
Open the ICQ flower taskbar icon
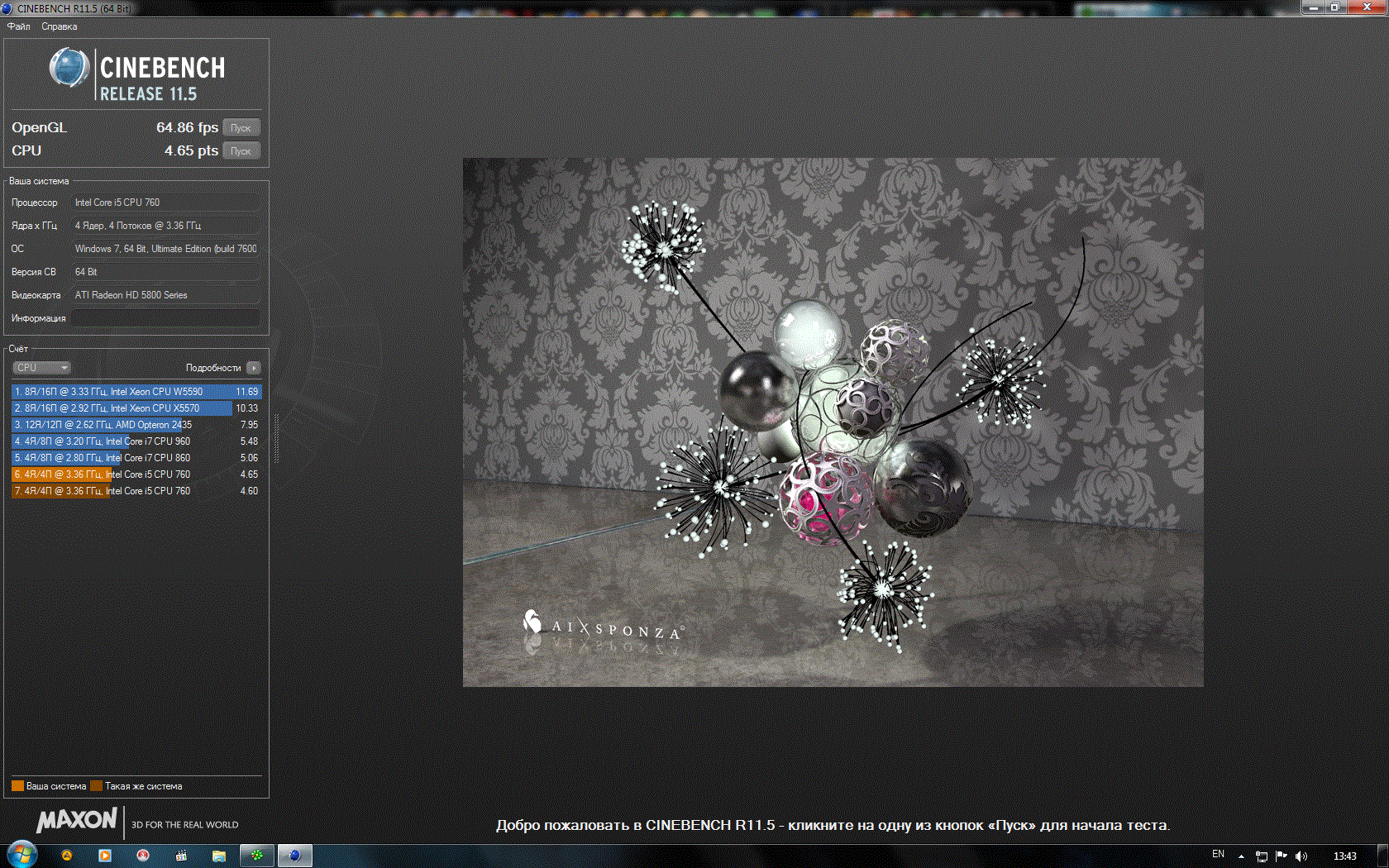pos(256,856)
